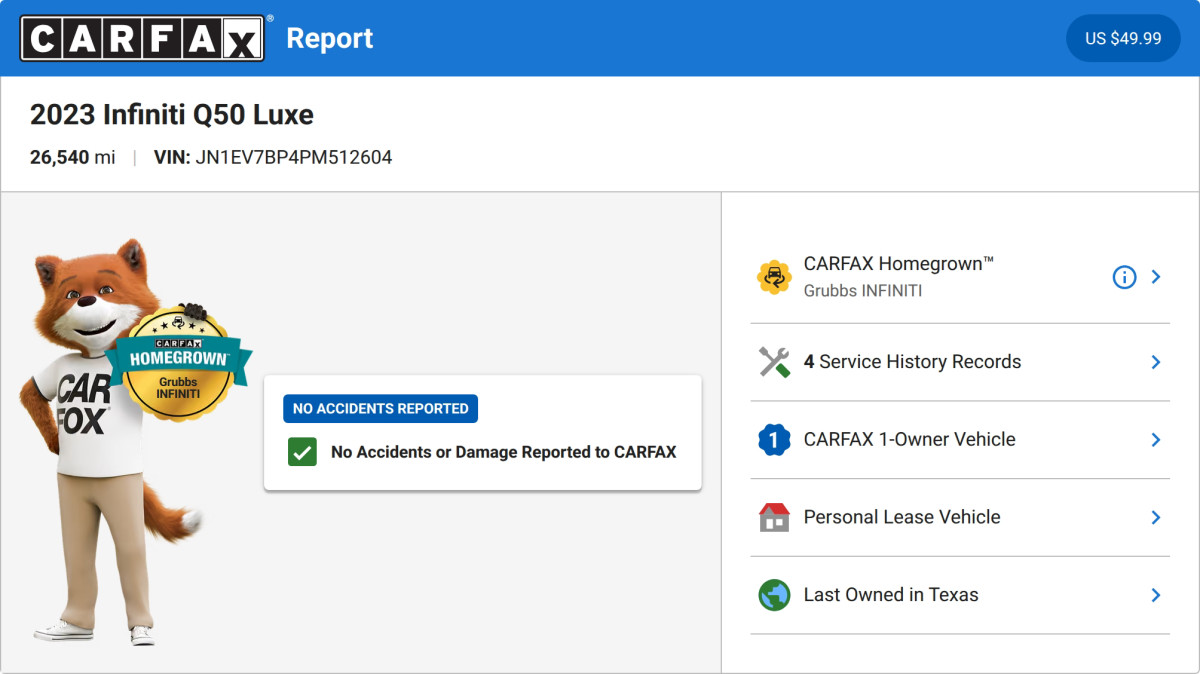
Task: Open Personal Lease Vehicle link
Action: 902,517
